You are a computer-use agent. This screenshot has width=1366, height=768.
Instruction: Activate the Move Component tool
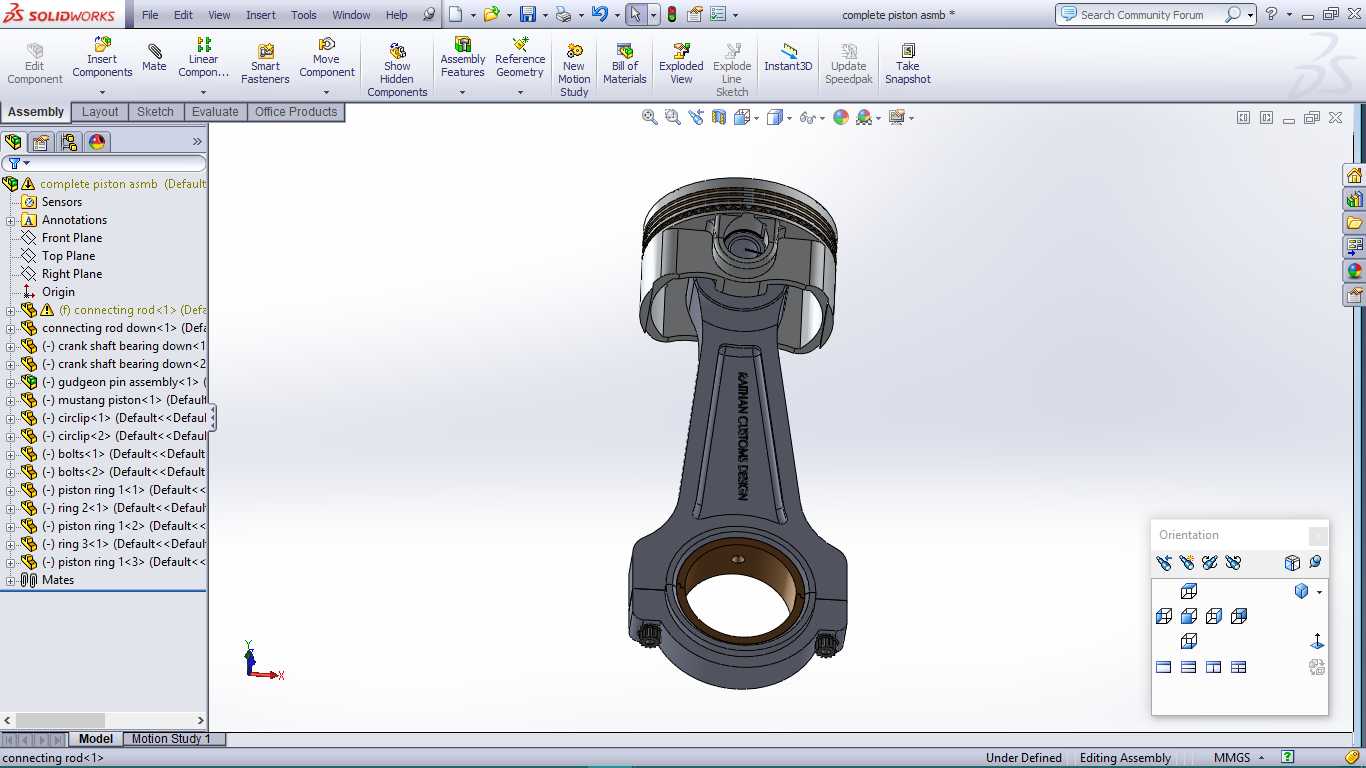(x=326, y=58)
